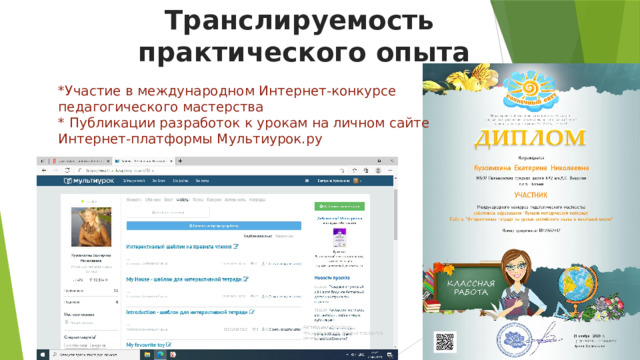Click the Windows taskbar search box
Viewport: 640px width, 360px height.
[95, 355]
